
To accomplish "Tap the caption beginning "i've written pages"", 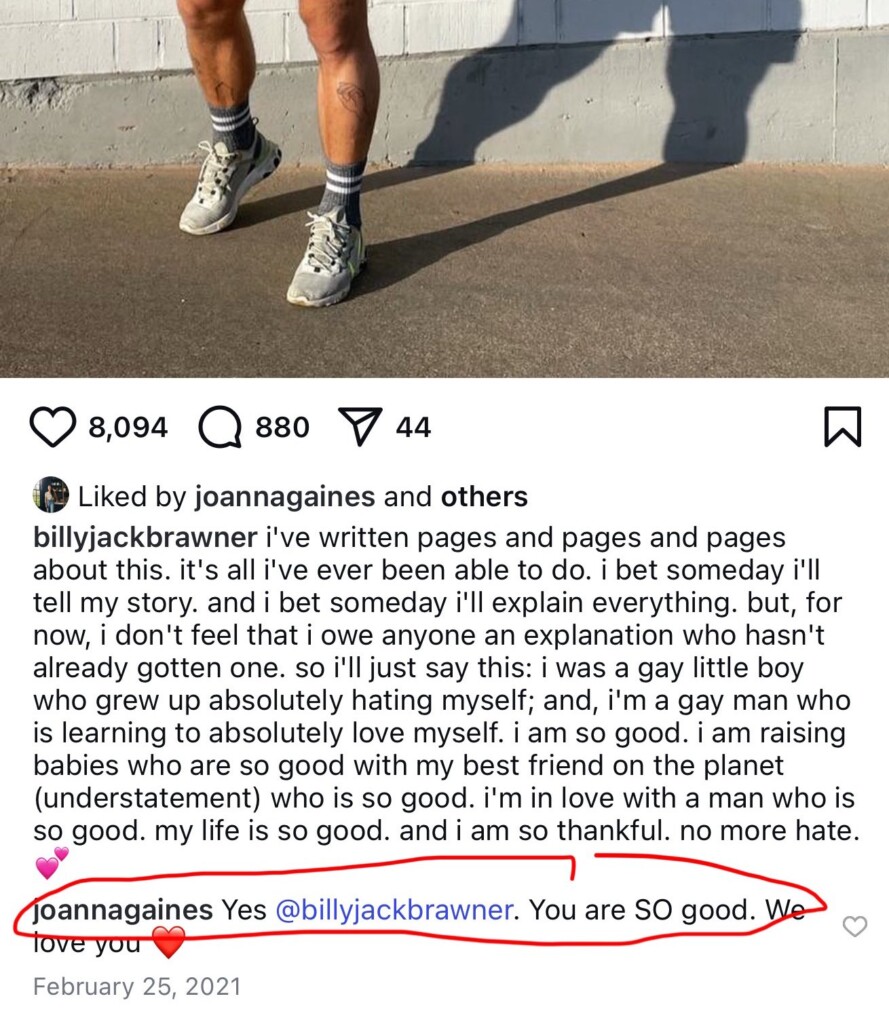I will [x=445, y=684].
